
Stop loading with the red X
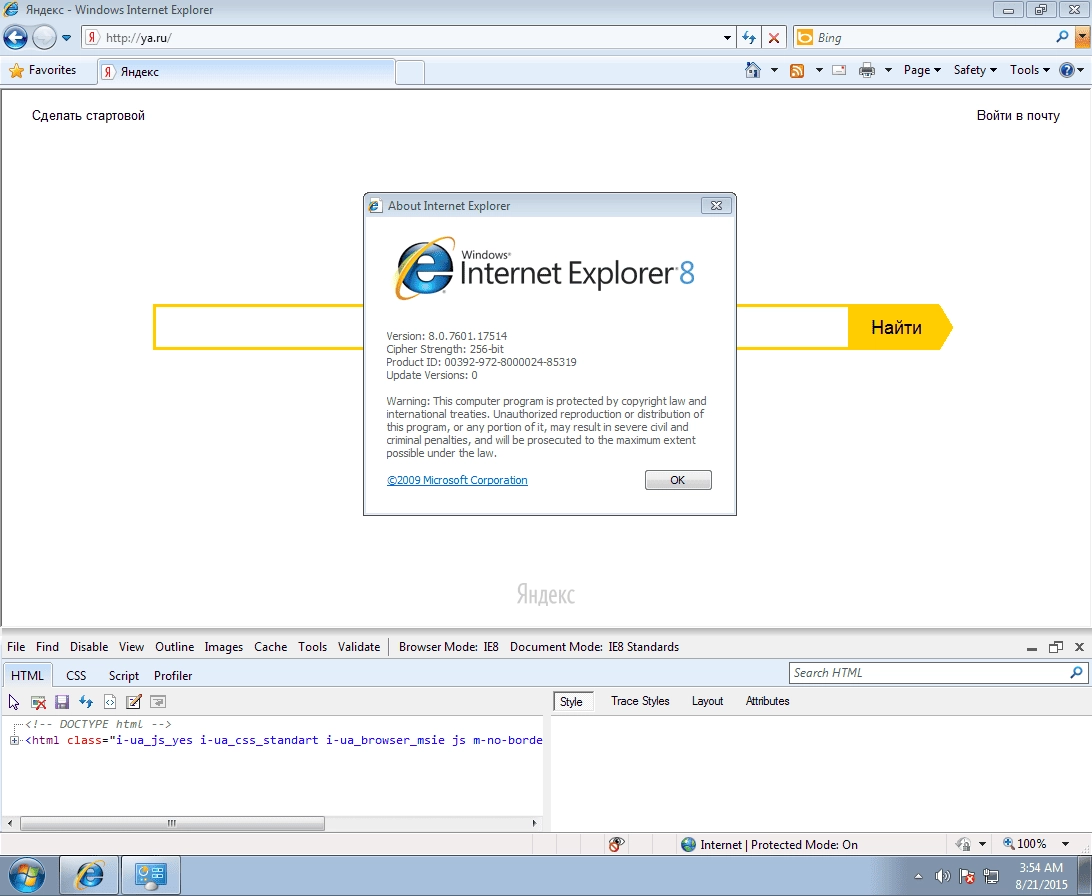pos(774,38)
